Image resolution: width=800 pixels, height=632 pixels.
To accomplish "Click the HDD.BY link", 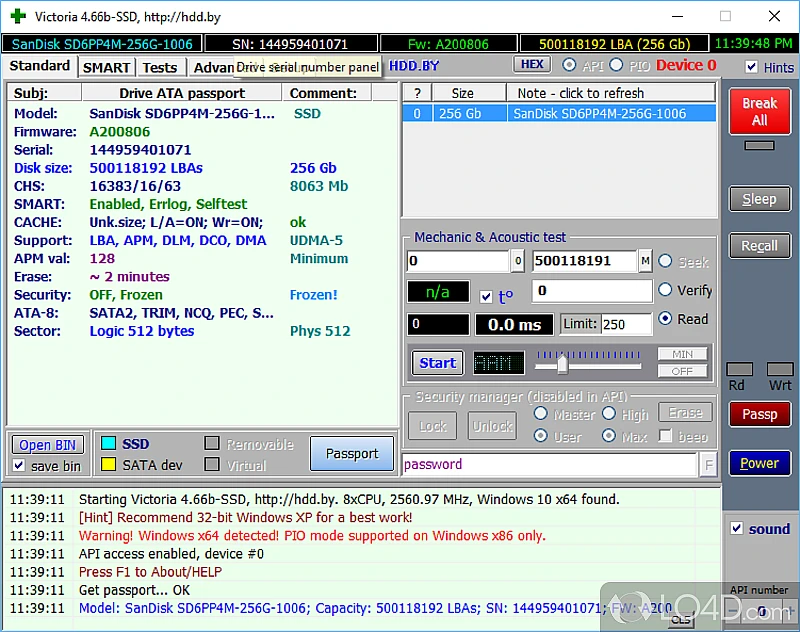I will click(414, 66).
